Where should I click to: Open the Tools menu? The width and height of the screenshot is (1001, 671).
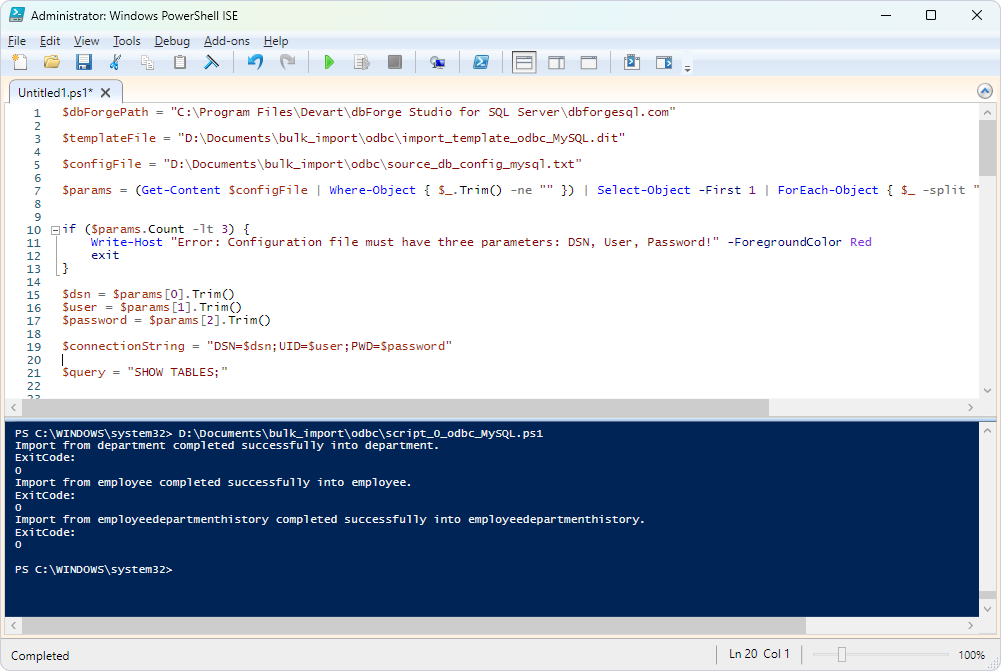point(126,41)
